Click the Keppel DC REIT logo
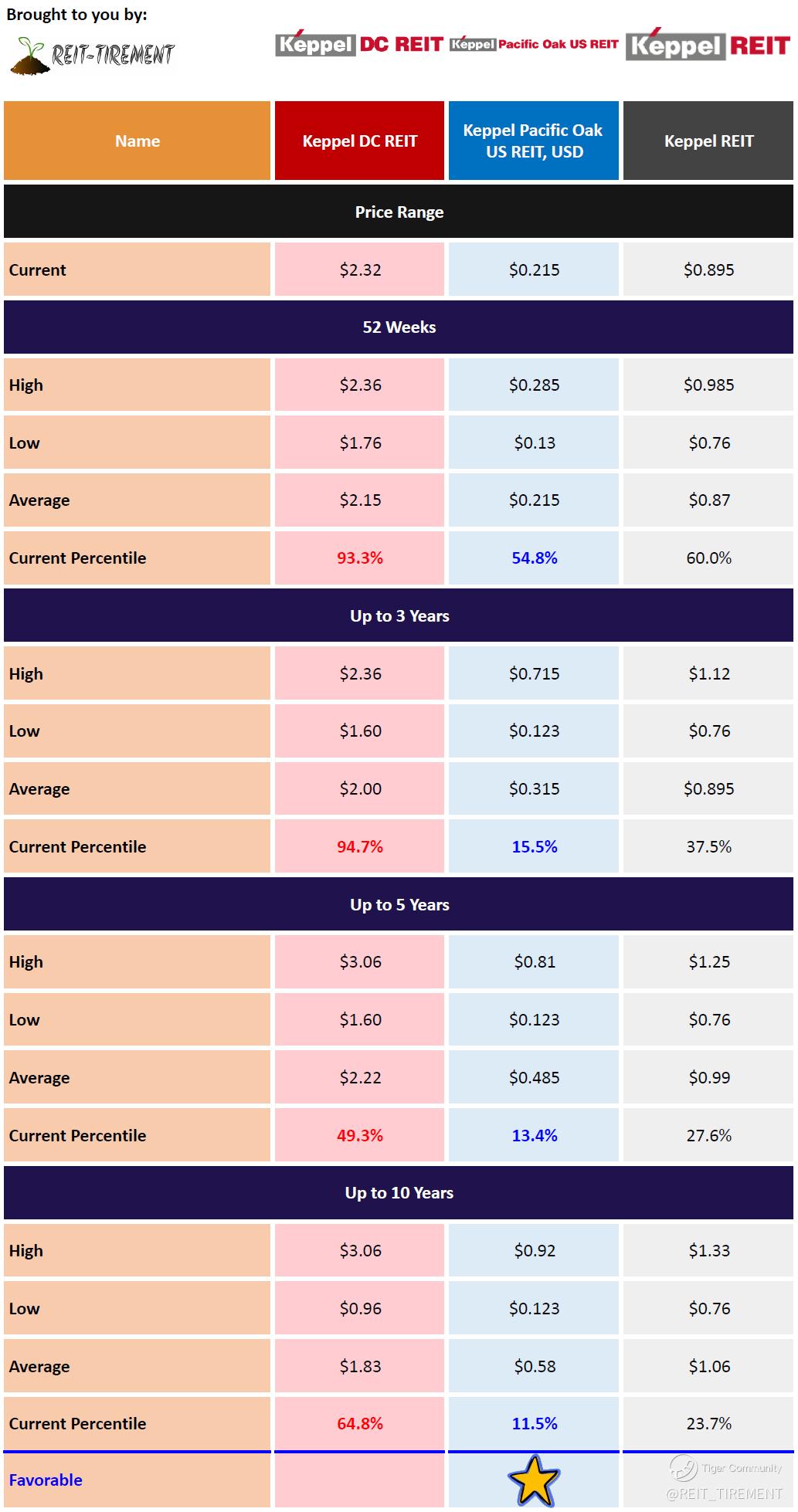Screen dimensions: 798x1512 [359, 45]
